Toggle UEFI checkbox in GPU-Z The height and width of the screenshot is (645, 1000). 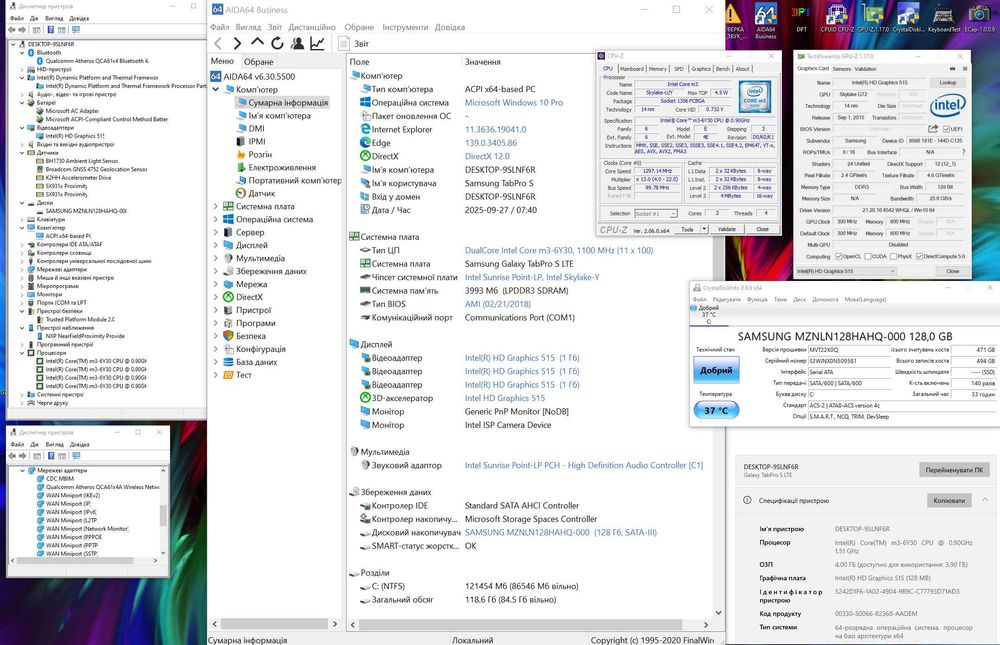[945, 129]
